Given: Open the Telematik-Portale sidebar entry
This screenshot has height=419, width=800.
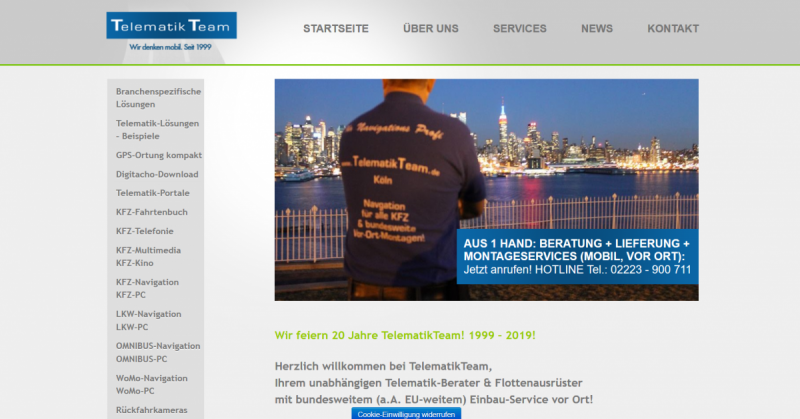Looking at the screenshot, I should pyautogui.click(x=152, y=193).
